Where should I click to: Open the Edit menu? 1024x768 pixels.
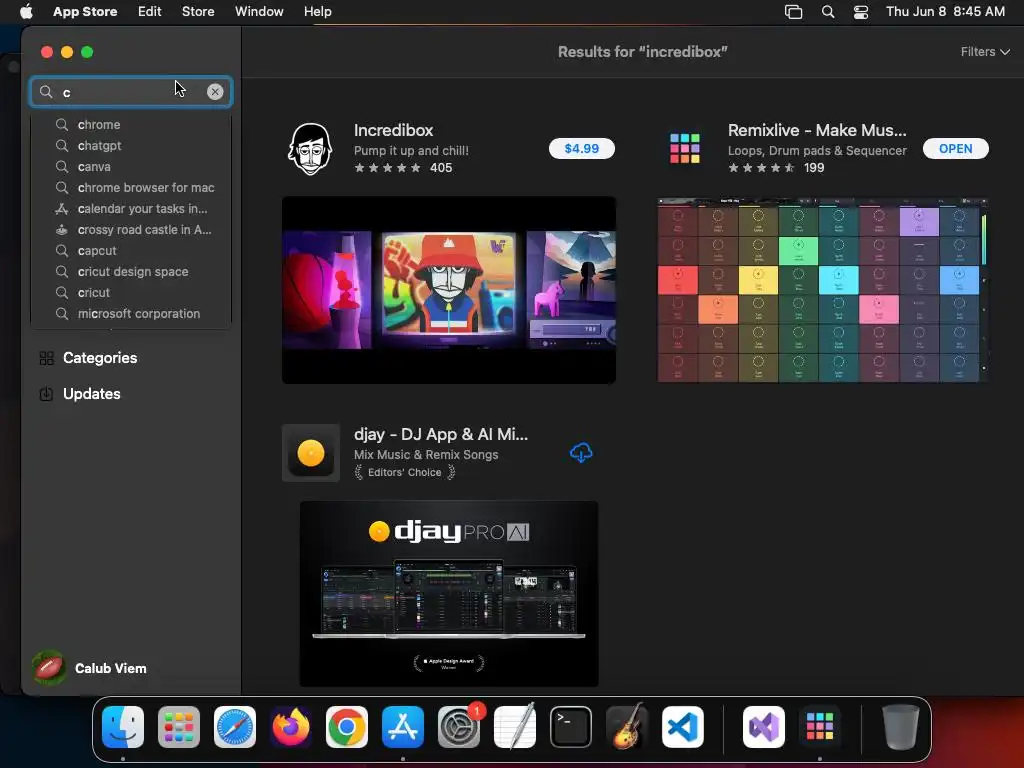point(150,11)
